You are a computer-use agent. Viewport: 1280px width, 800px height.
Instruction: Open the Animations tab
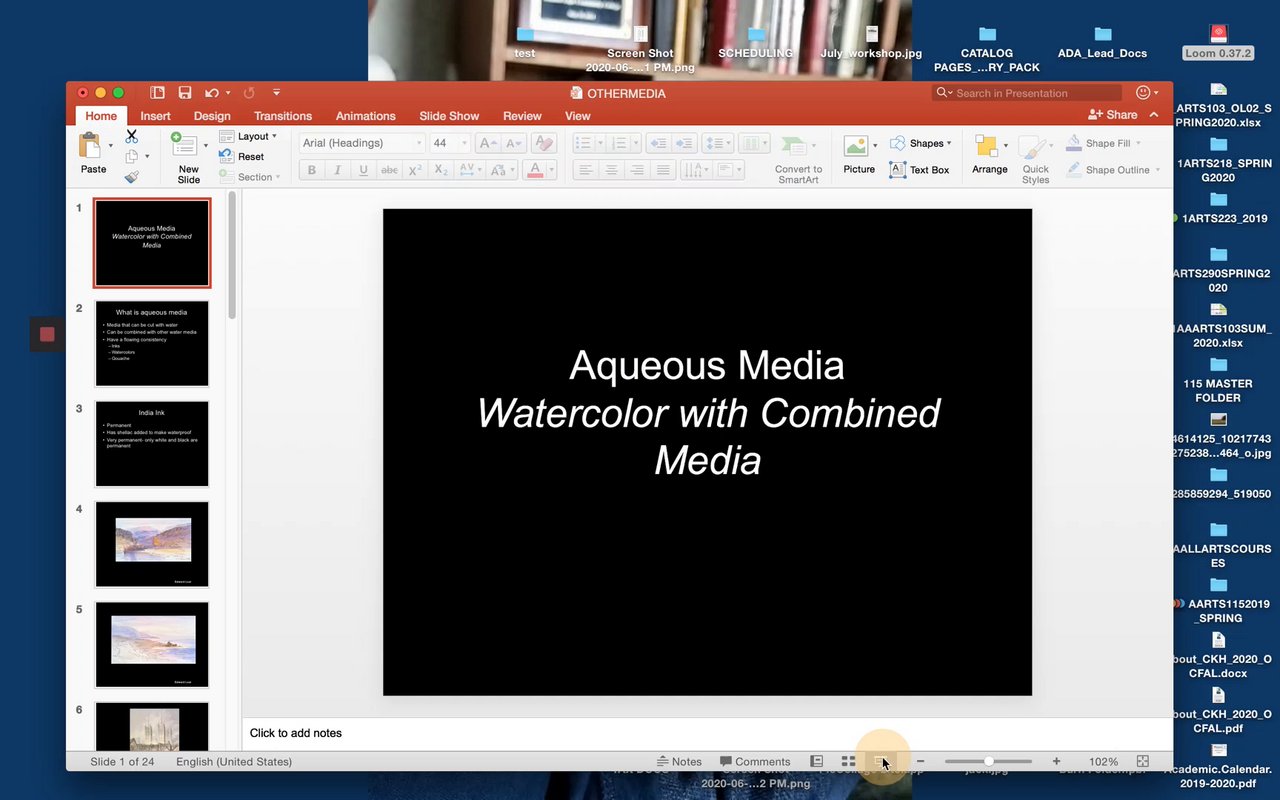click(366, 116)
